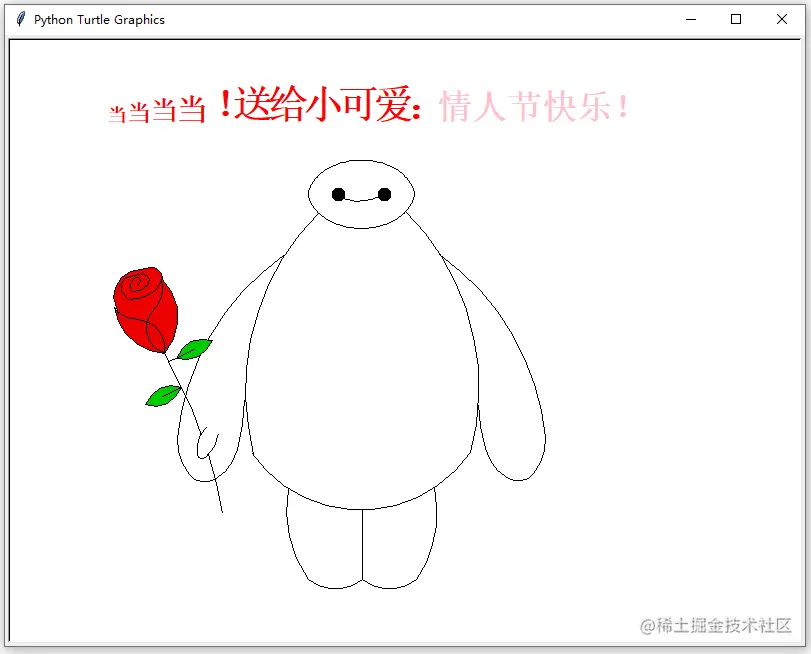Close the Python Turtle Graphics window
The image size is (811, 654).
[782, 19]
